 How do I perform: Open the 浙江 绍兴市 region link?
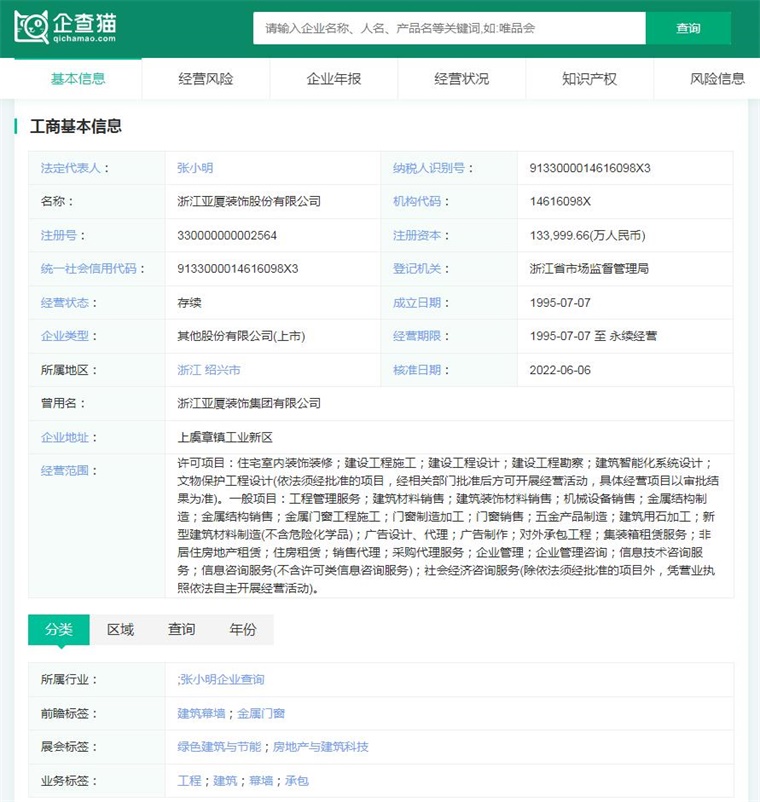pos(209,370)
